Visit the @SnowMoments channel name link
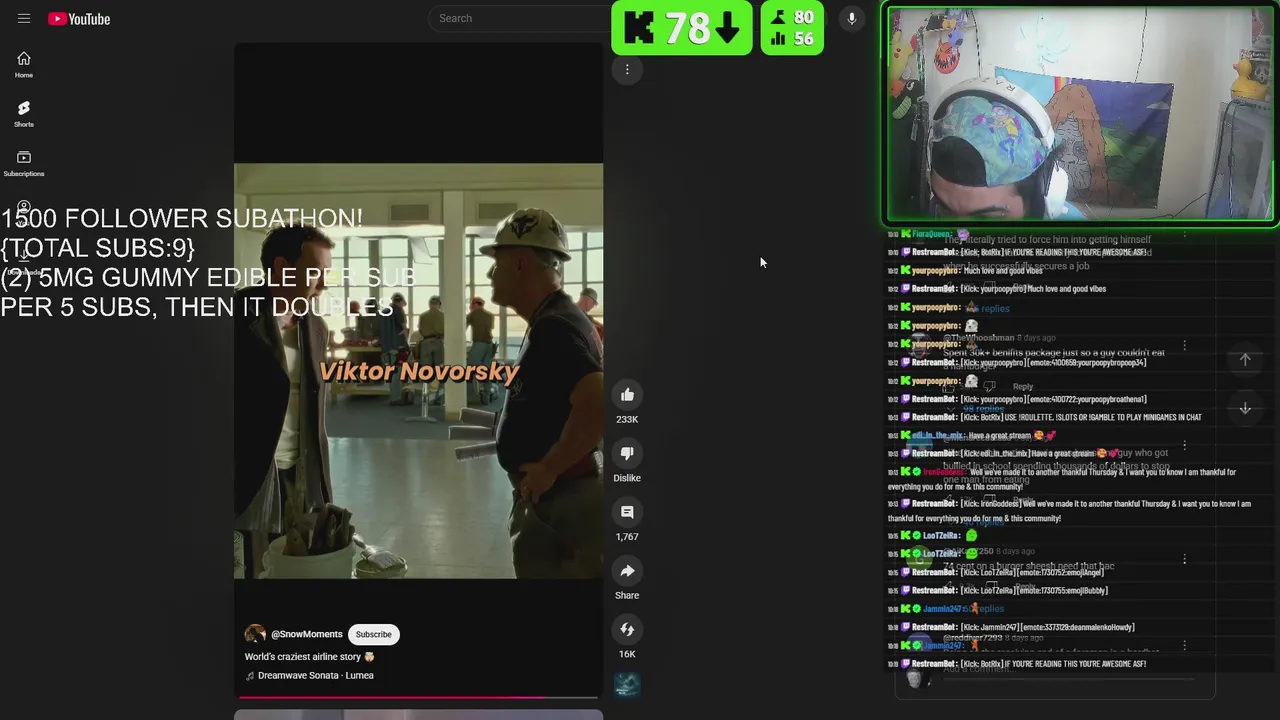The height and width of the screenshot is (720, 1280). point(307,634)
